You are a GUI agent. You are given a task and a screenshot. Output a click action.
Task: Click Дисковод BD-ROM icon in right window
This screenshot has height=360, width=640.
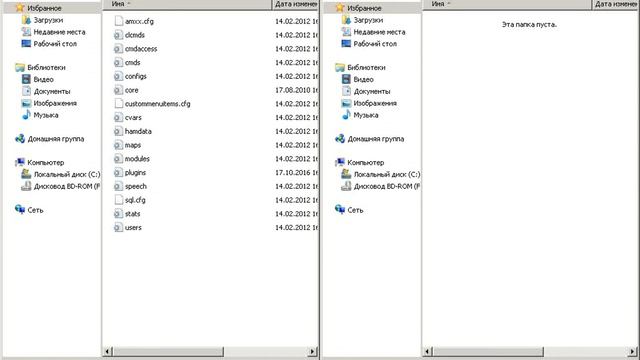346,186
